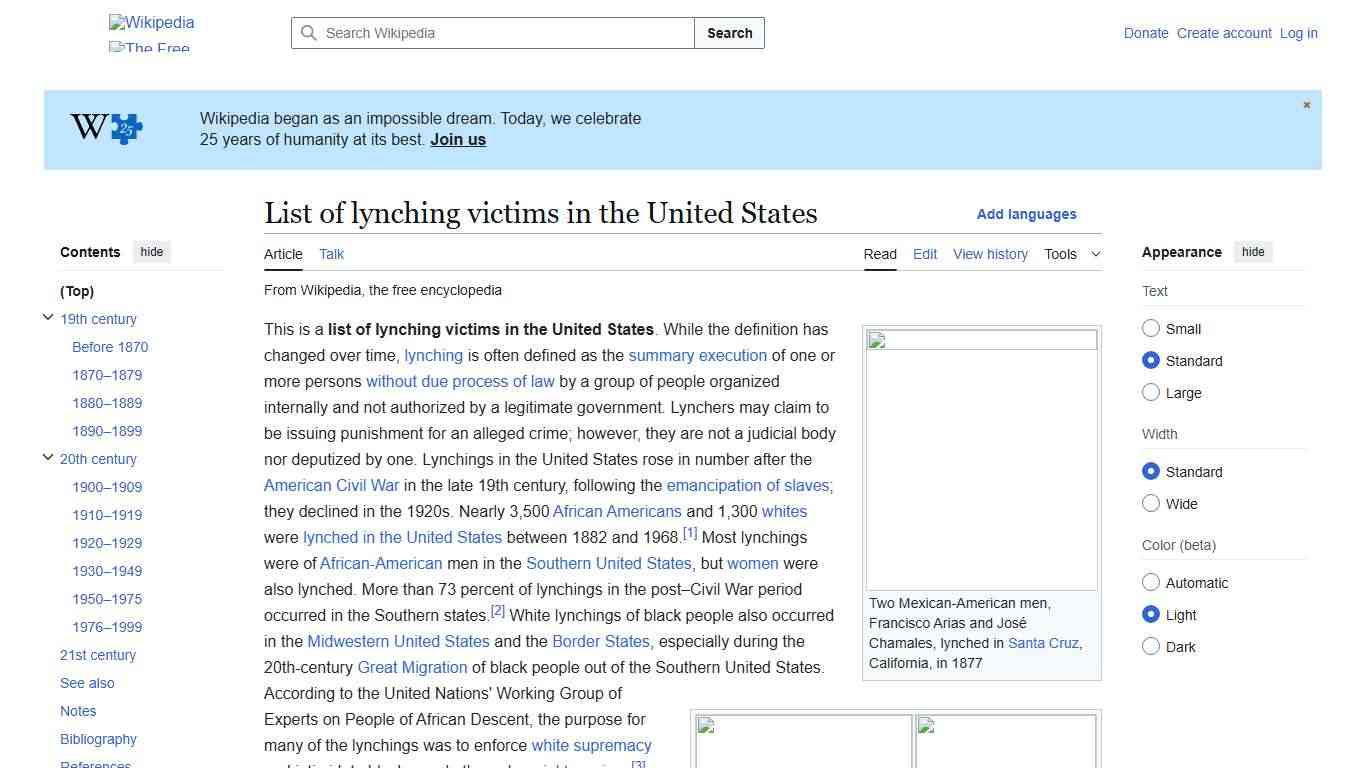Follow the Join us link
The height and width of the screenshot is (768, 1366).
tap(457, 139)
